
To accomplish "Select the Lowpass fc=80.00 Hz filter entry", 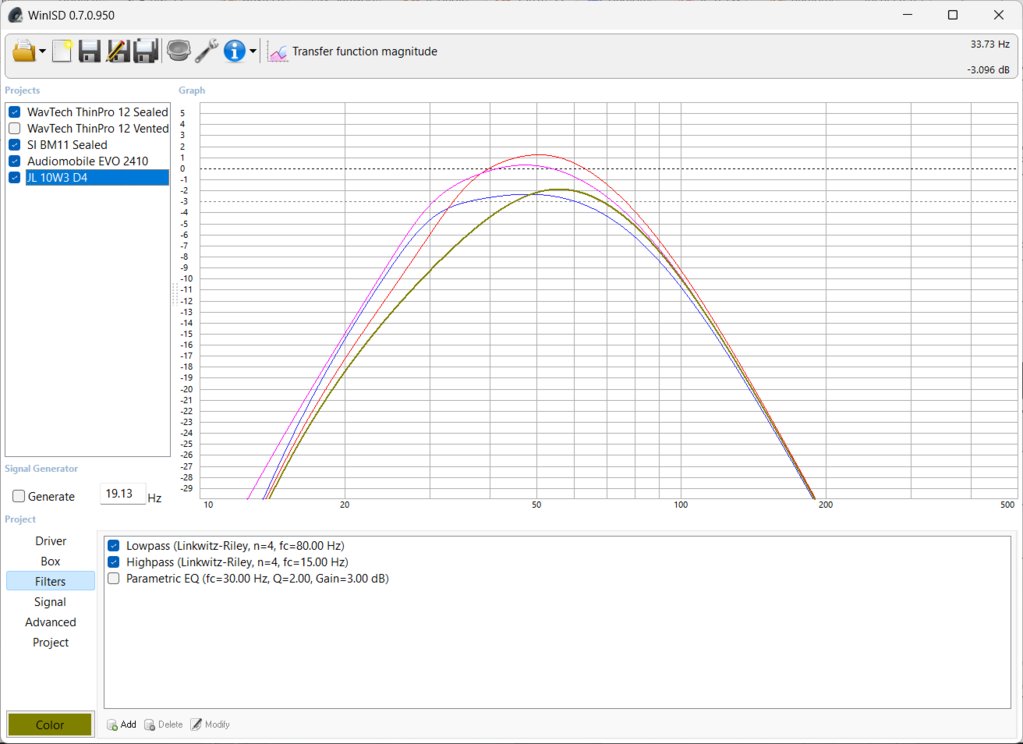I will (235, 546).
